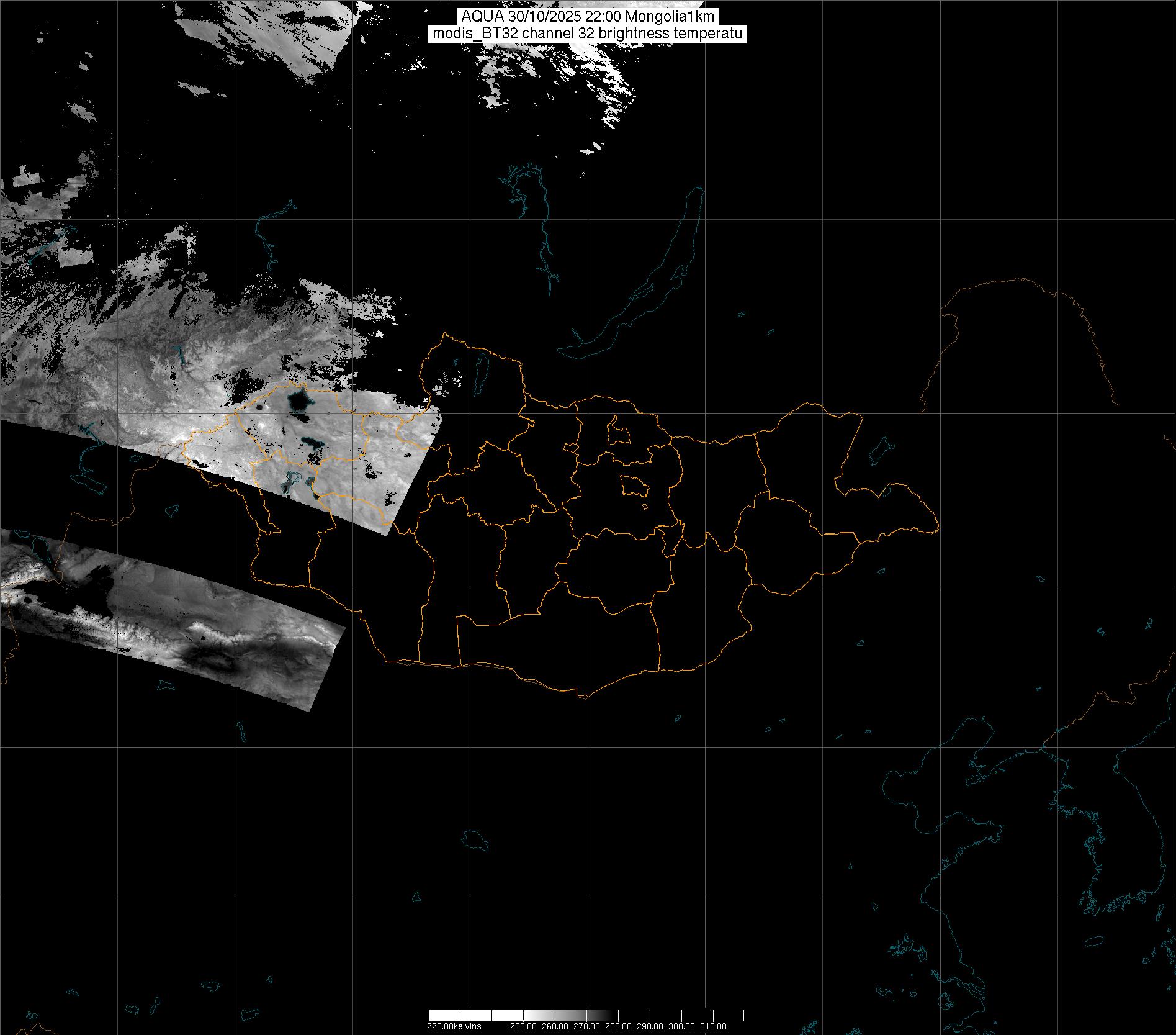
Task: Click the '290.00' color bar label
Action: (x=650, y=1026)
